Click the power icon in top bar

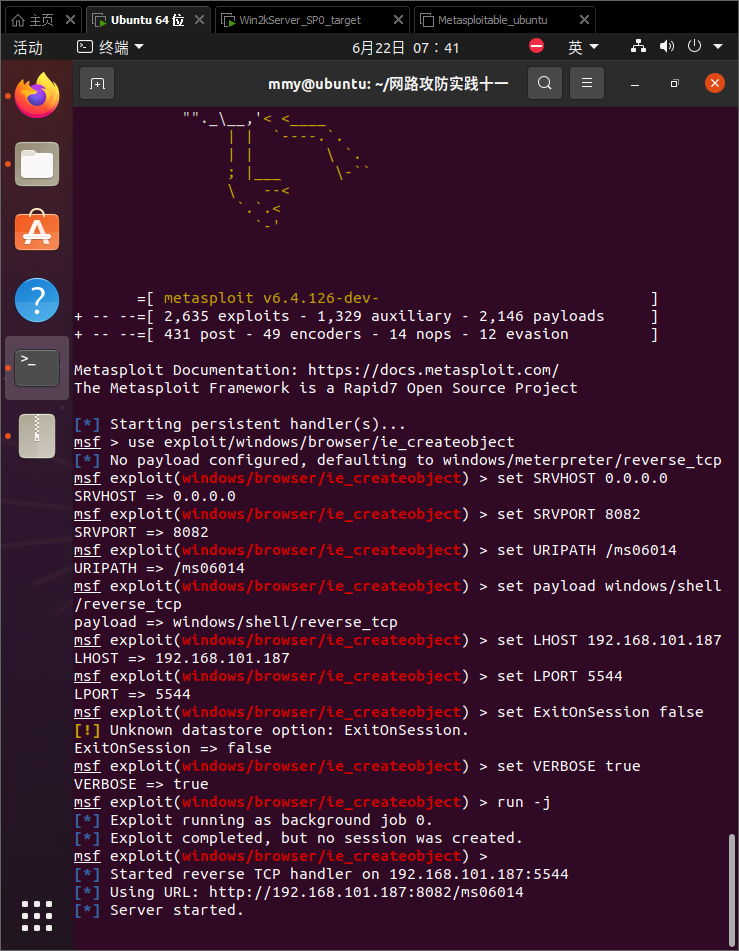[695, 47]
